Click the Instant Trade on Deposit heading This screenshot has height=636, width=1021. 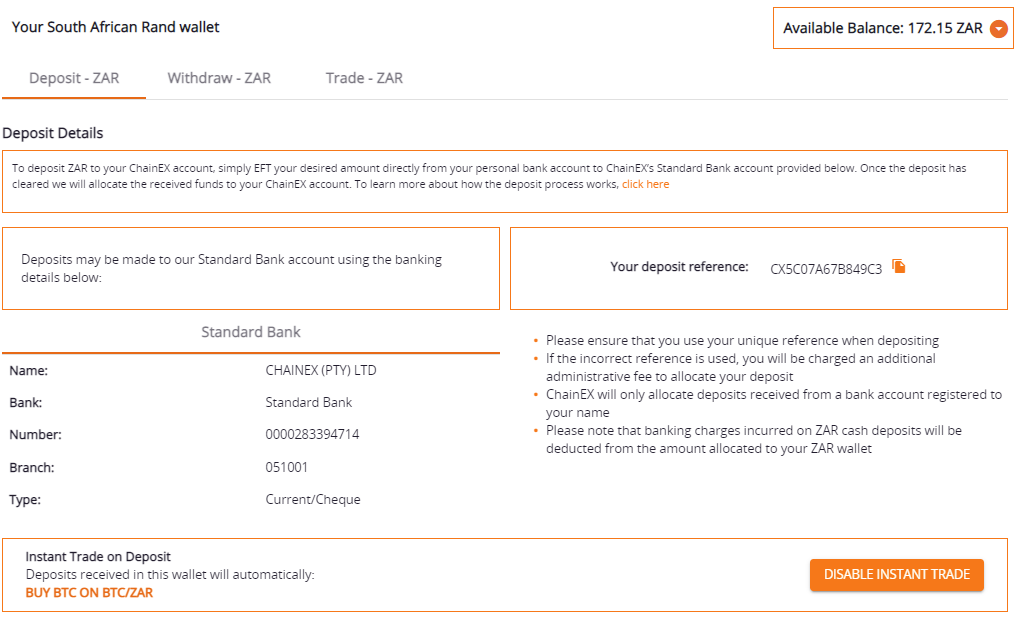click(98, 557)
